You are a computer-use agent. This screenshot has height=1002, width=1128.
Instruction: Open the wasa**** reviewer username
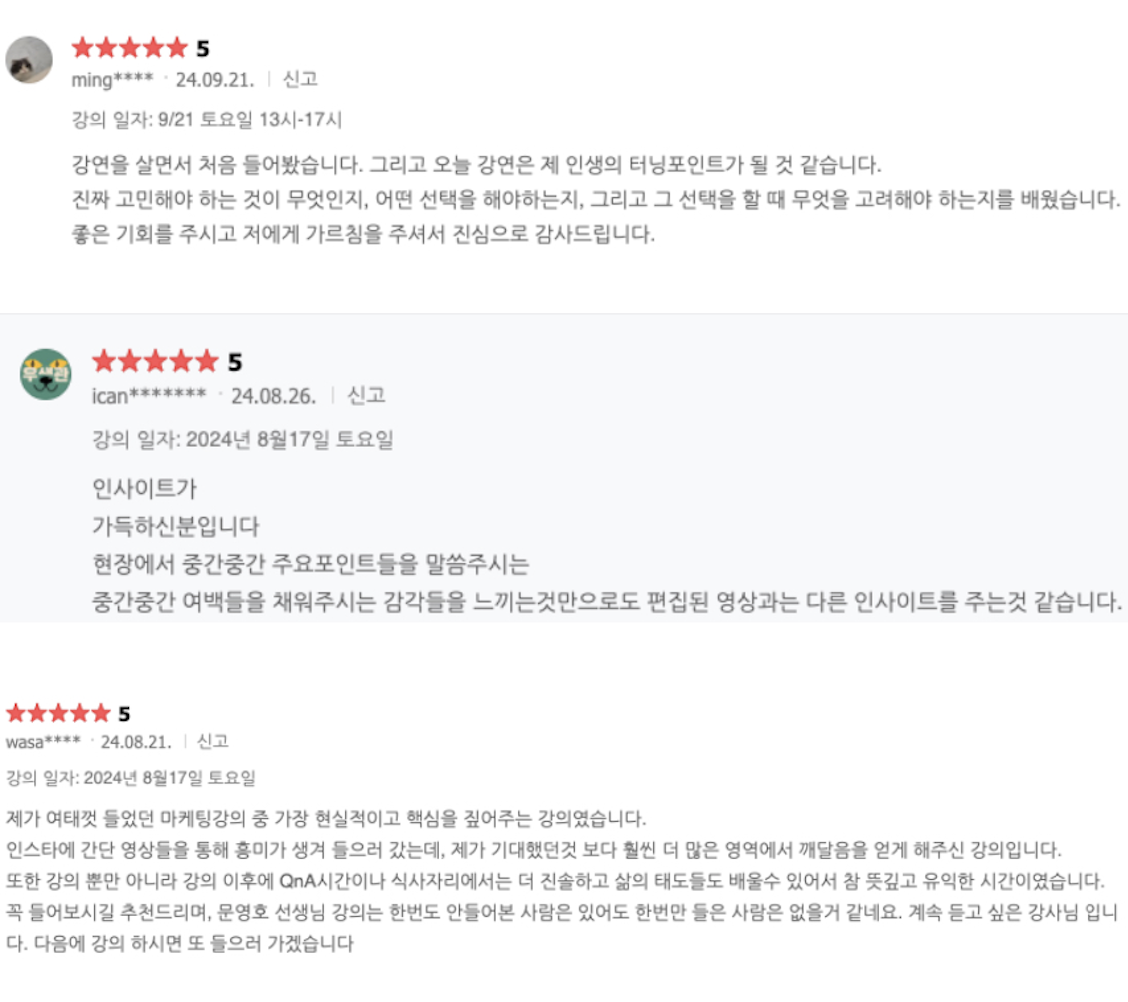43,742
